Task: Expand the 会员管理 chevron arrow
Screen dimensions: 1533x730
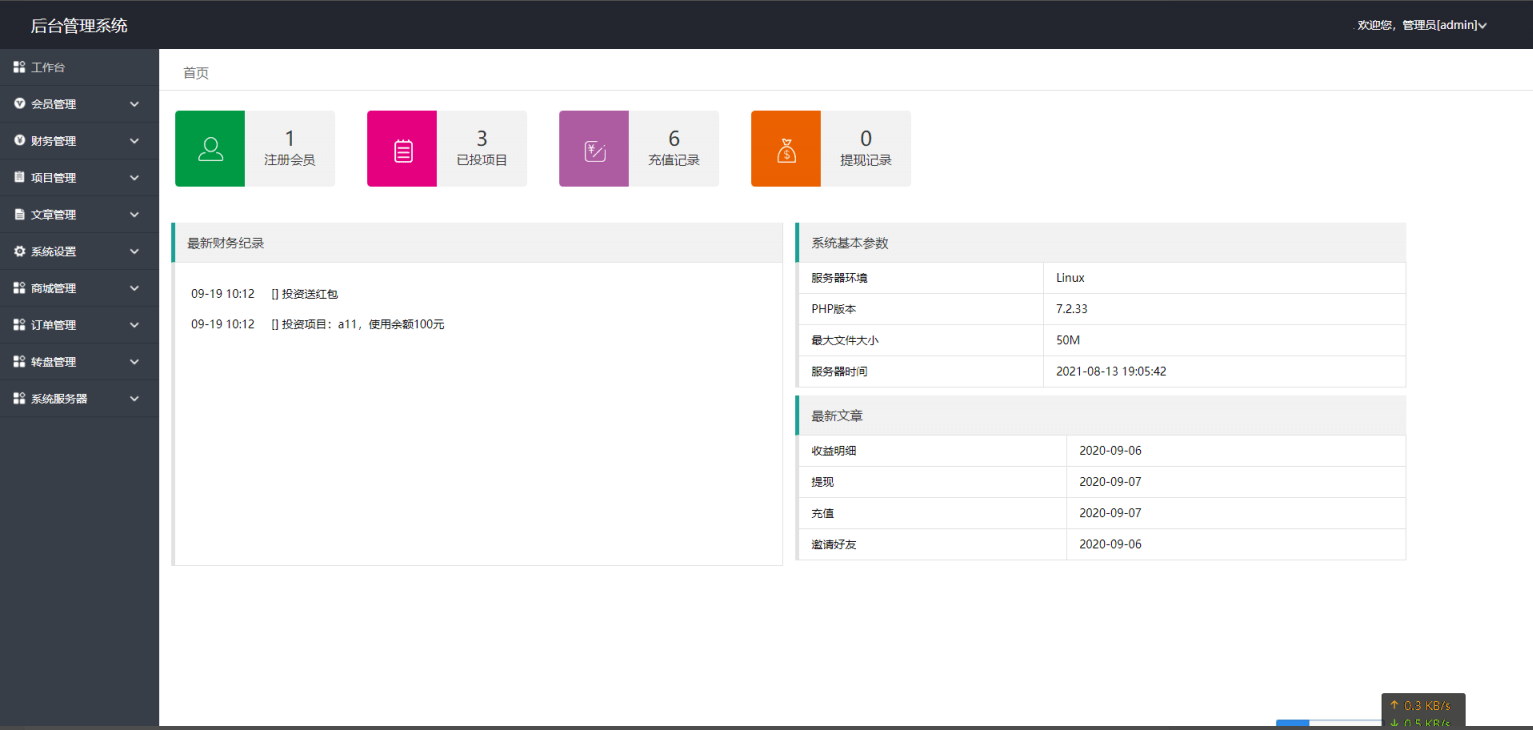Action: (135, 104)
